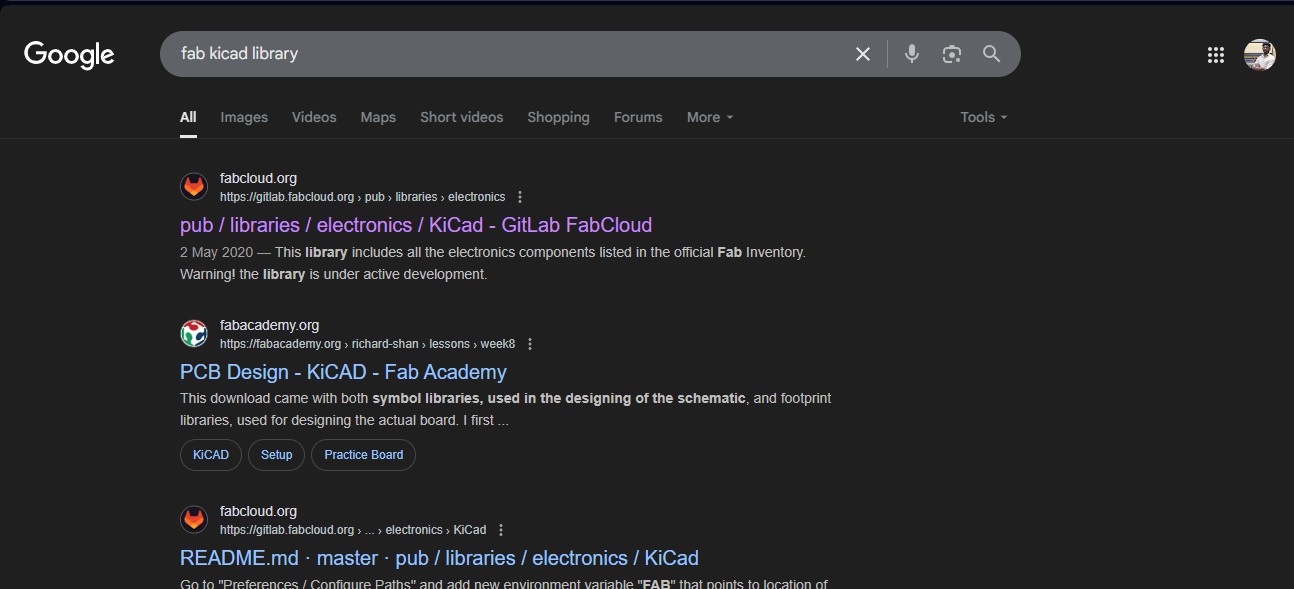Viewport: 1294px width, 589px height.
Task: Click the KiCAD sitelink chip
Action: [x=211, y=455]
